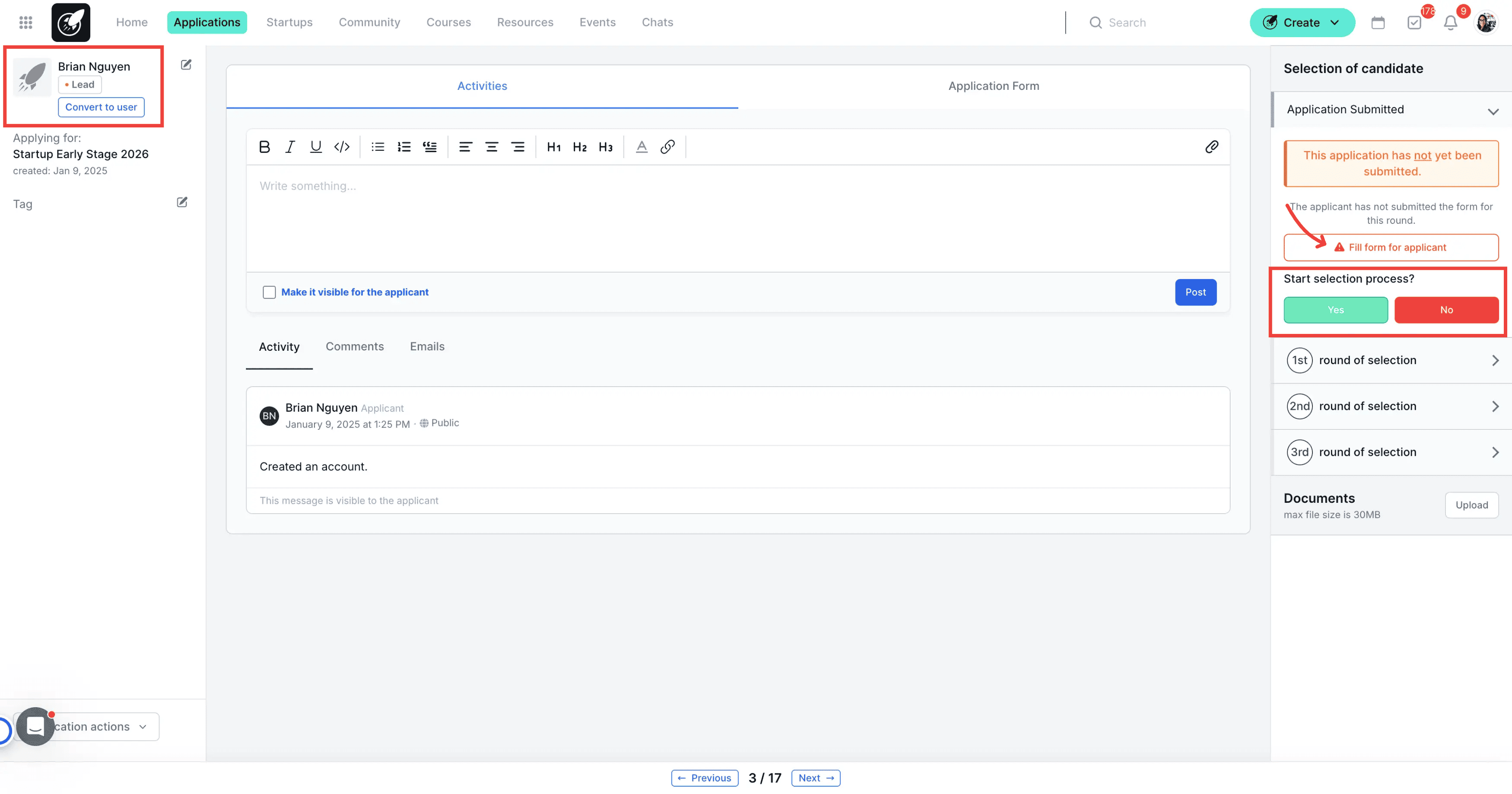Click Yes to start selection process

click(1335, 310)
